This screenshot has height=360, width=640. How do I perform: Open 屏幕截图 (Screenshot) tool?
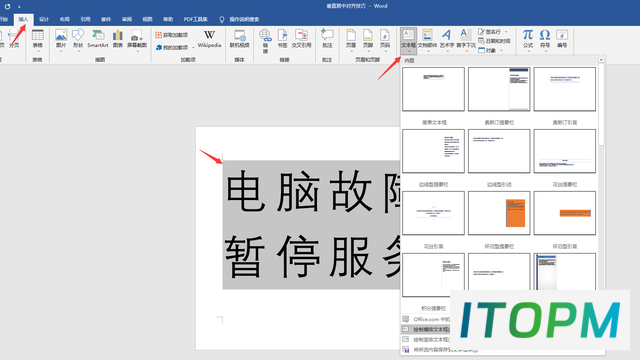[x=137, y=40]
